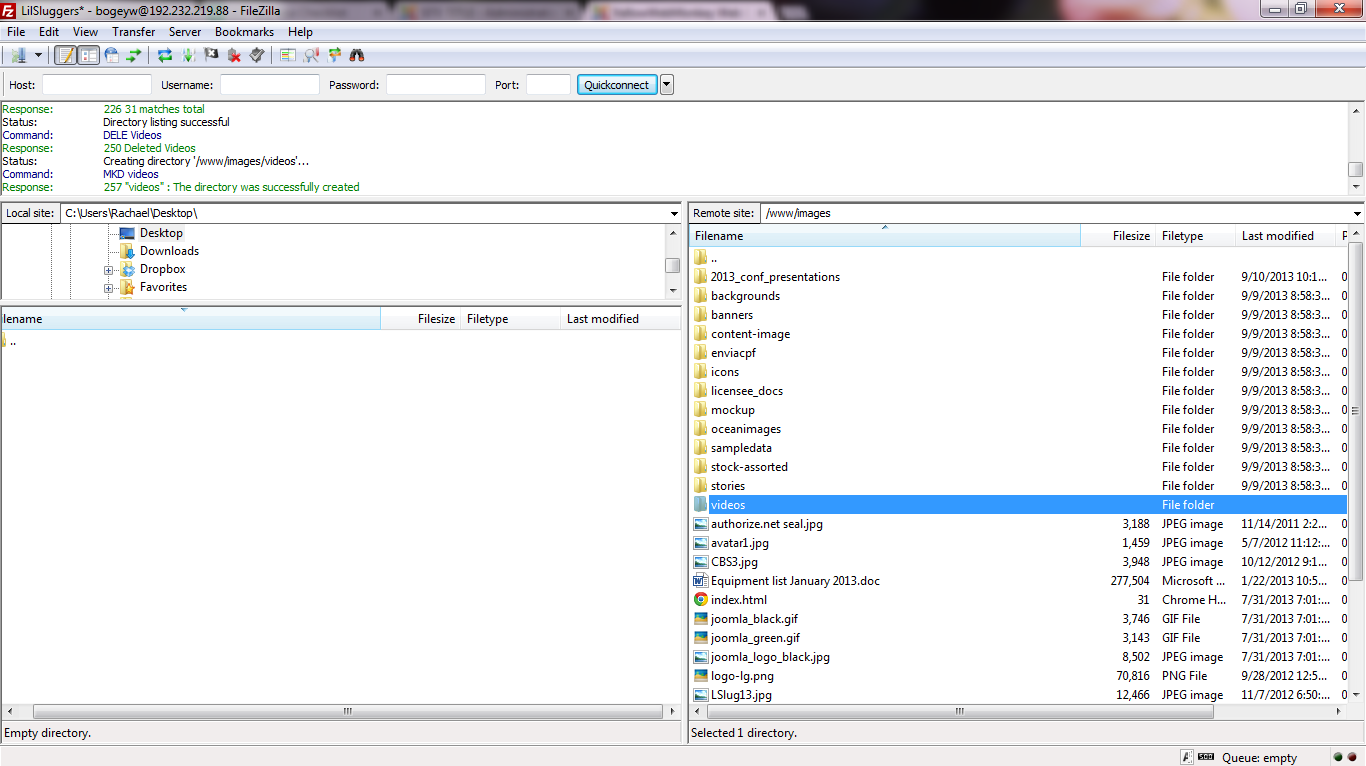This screenshot has width=1366, height=766.
Task: Focus the Host input field
Action: (x=97, y=85)
